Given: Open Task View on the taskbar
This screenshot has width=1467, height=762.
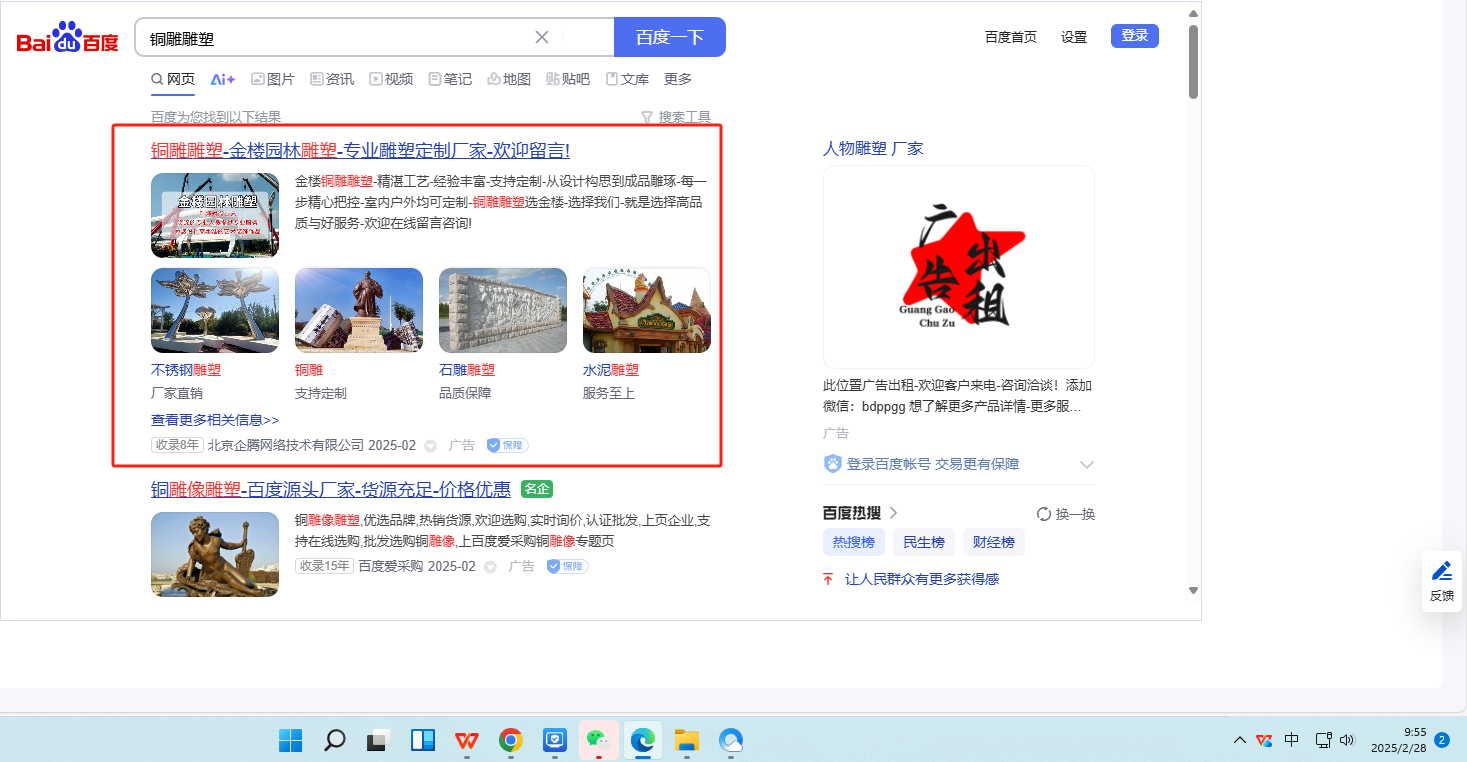Looking at the screenshot, I should click(378, 740).
